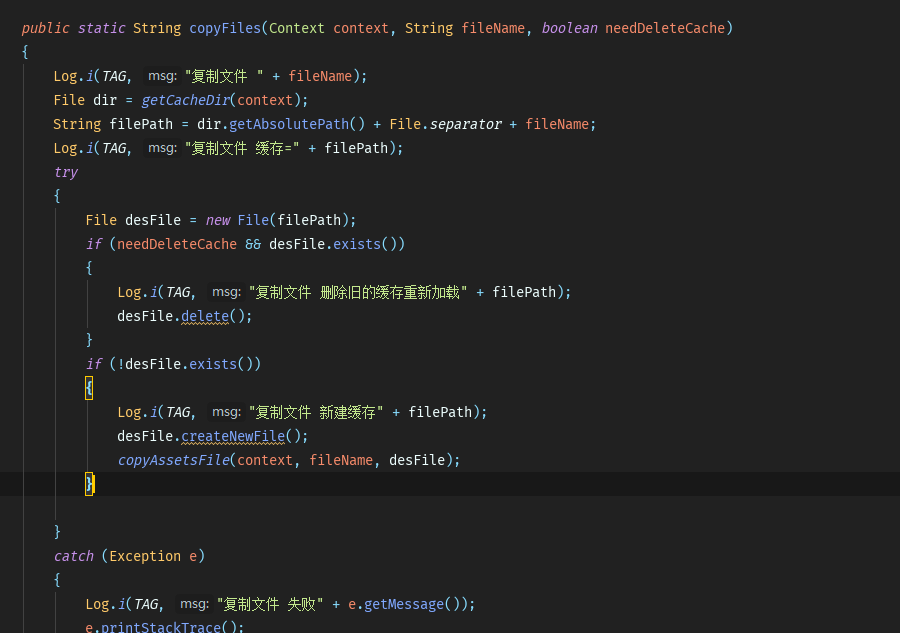Click the getCacheDir method call
Screen dimensions: 900x633
click(185, 100)
